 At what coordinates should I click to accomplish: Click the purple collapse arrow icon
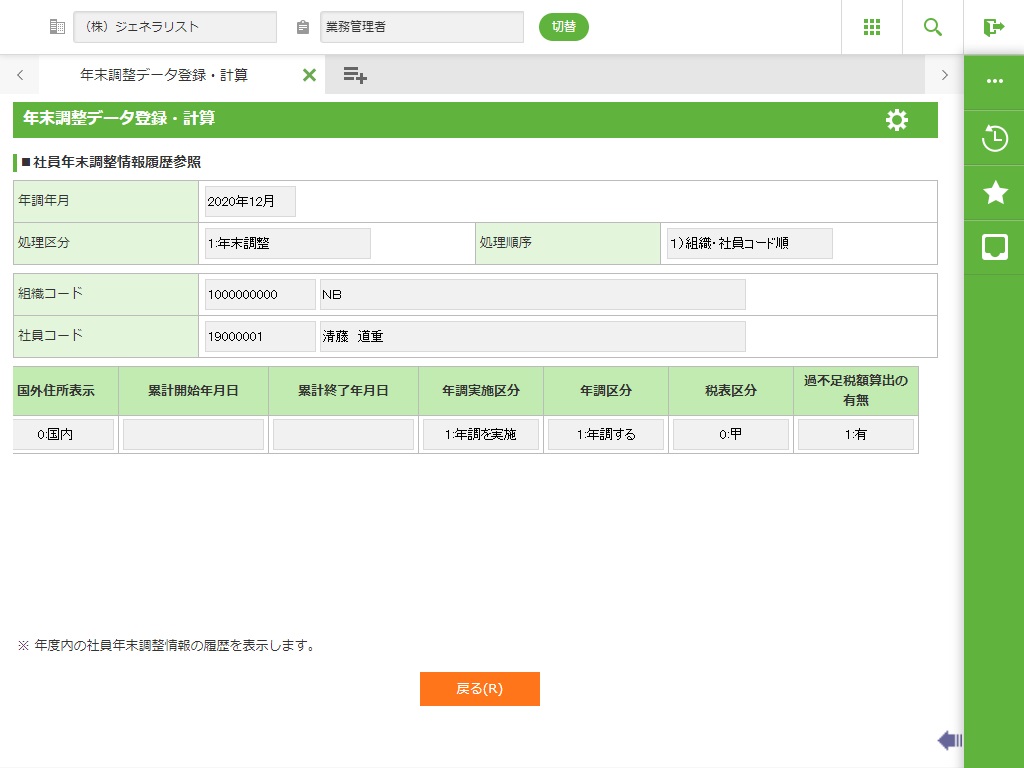(x=949, y=740)
